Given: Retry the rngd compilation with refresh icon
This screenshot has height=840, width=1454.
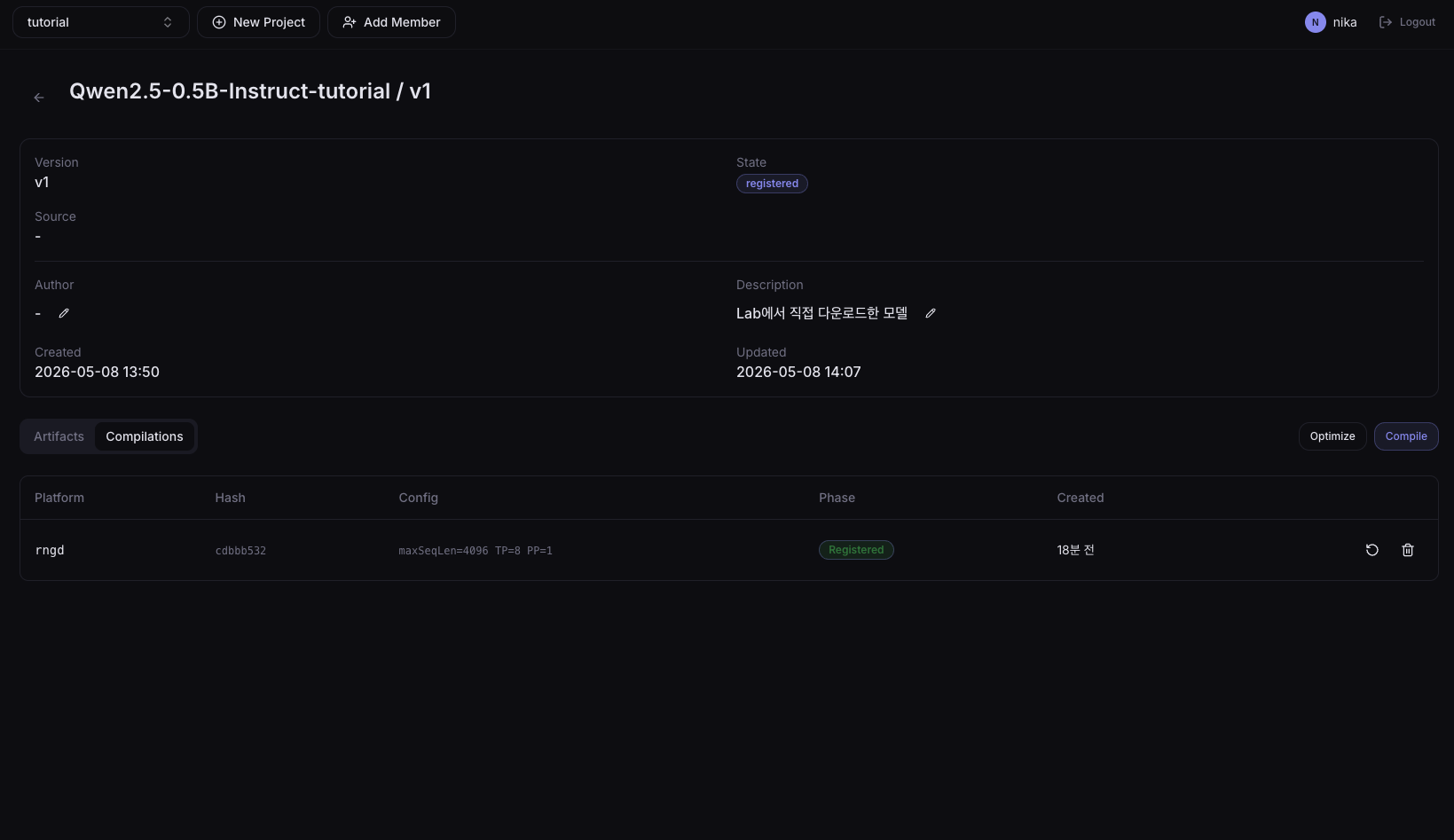Looking at the screenshot, I should coord(1372,550).
